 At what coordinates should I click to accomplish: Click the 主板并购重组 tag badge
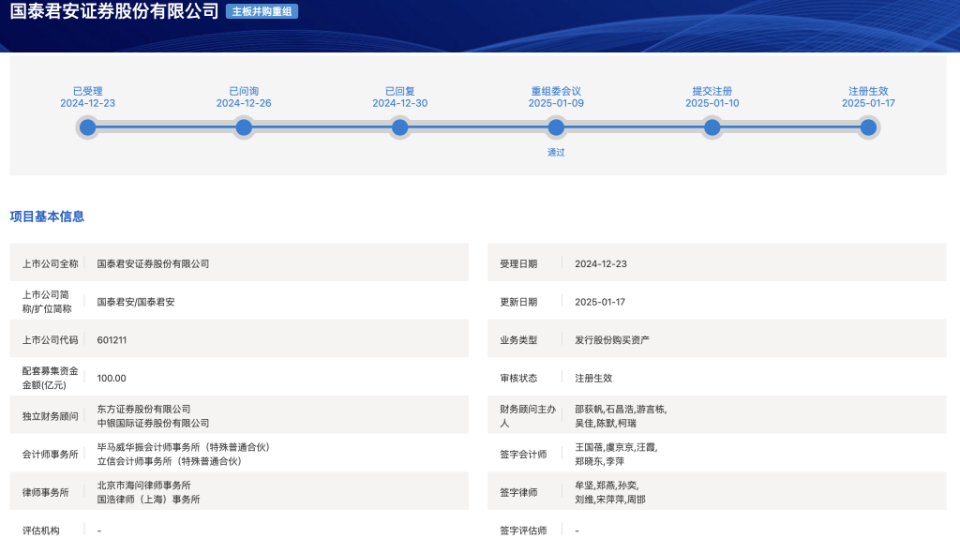(x=262, y=12)
